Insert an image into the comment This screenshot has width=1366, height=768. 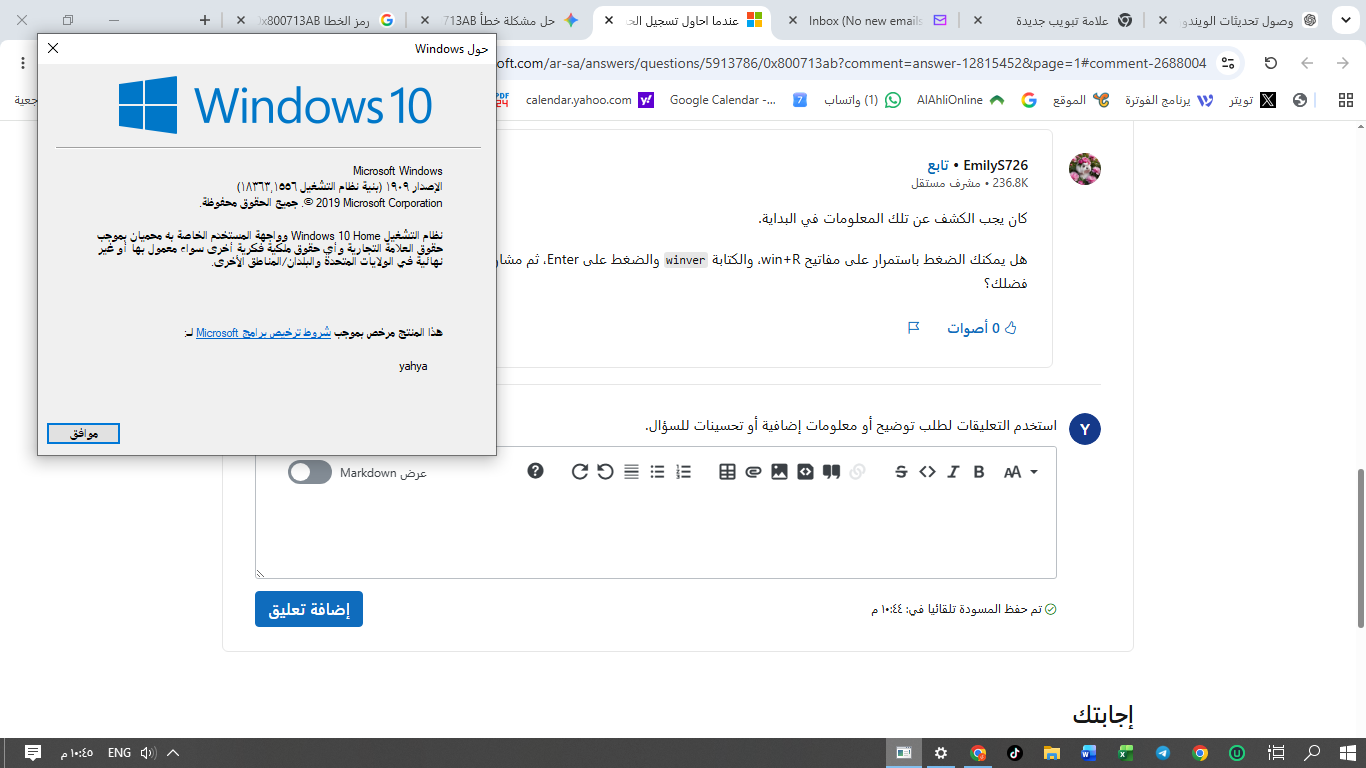[x=779, y=472]
